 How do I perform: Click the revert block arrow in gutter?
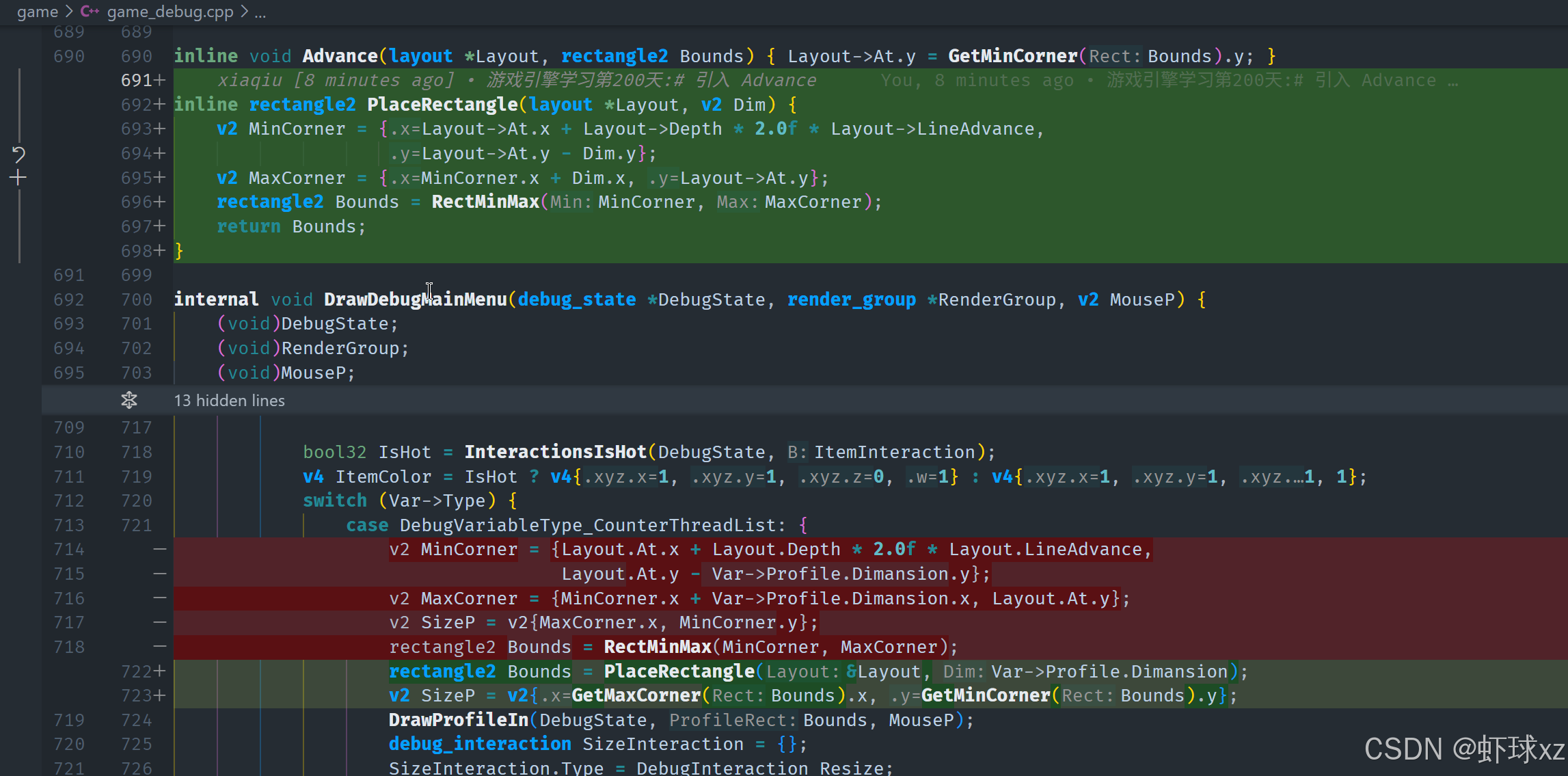point(18,155)
